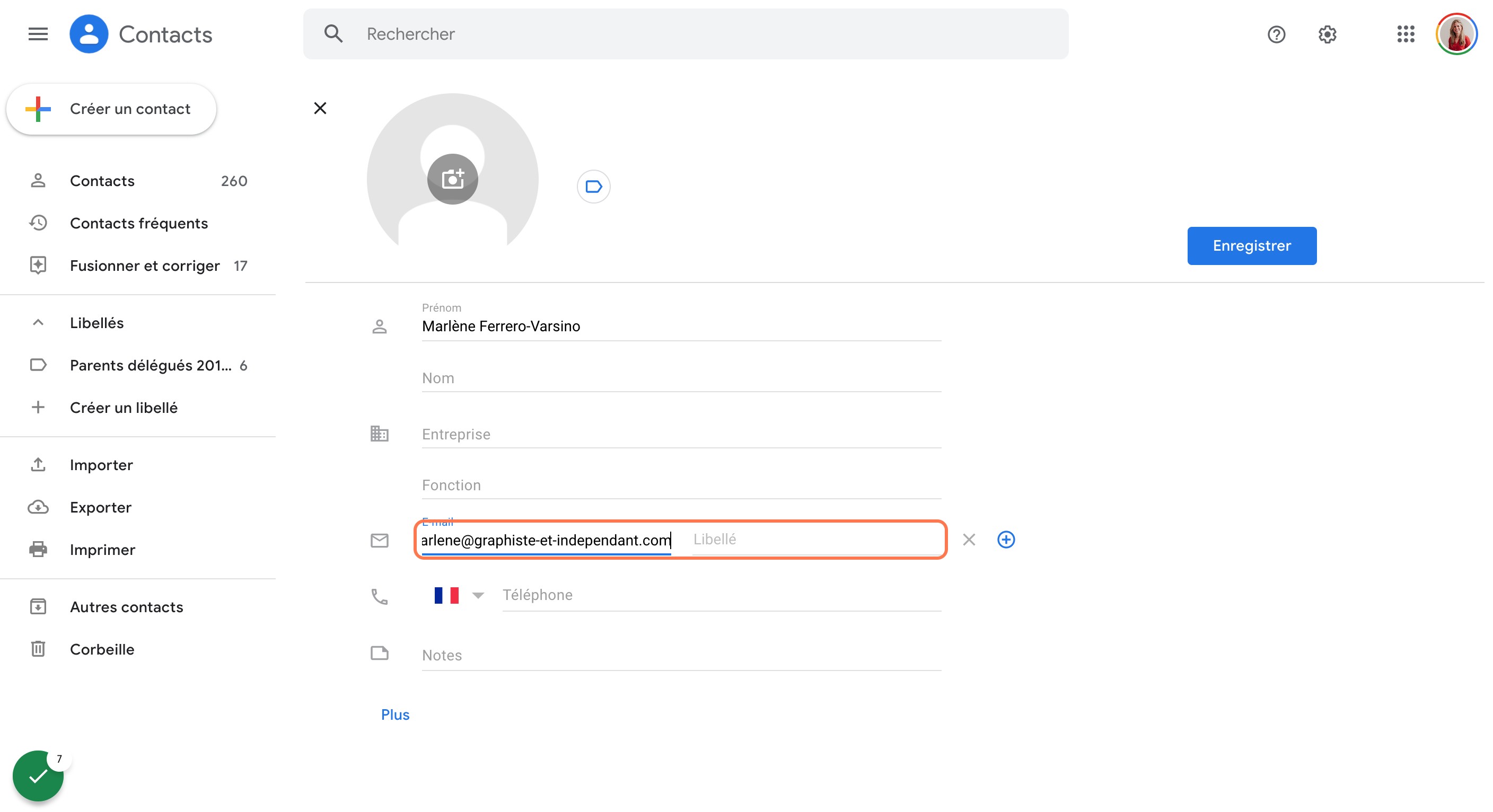Screen dimensions: 1493x812
Task: Click Imprimer in sidebar
Action: [138, 550]
